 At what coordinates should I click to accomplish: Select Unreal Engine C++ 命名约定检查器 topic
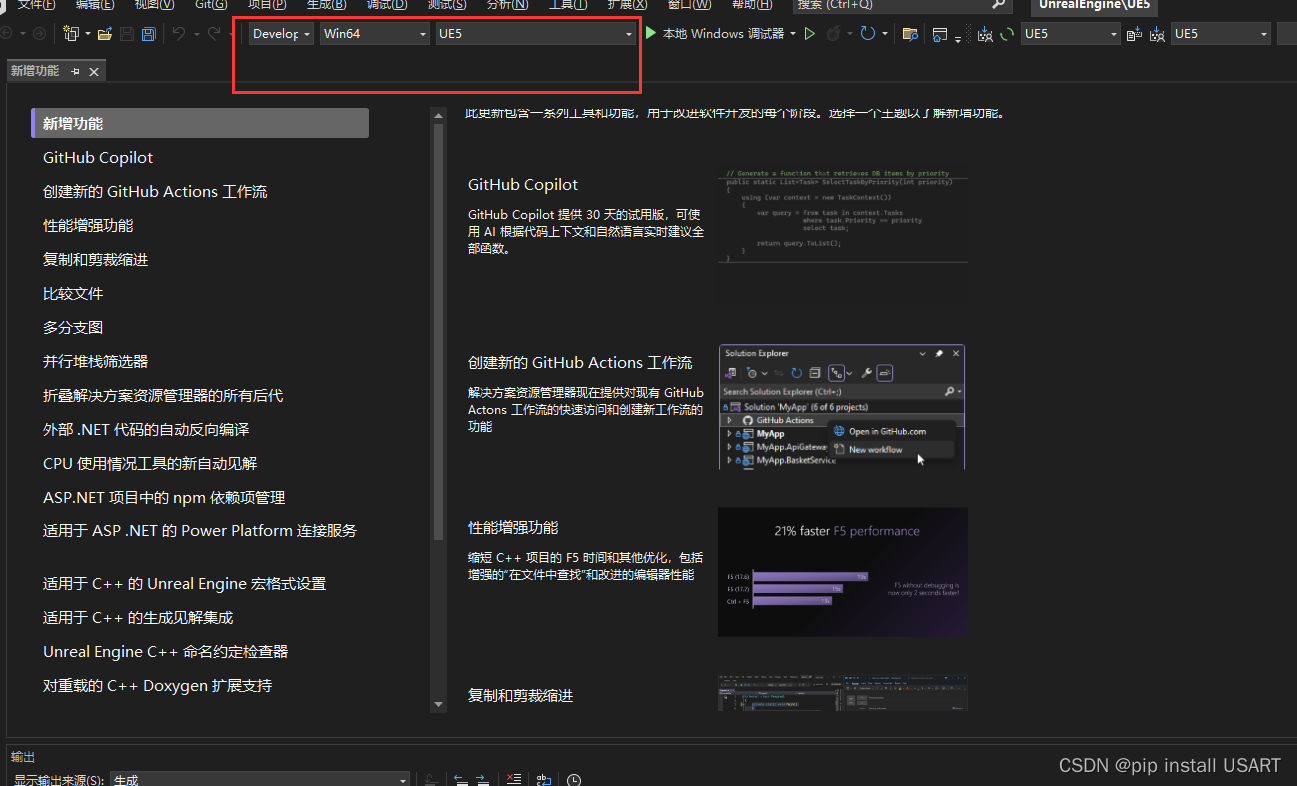(x=165, y=652)
